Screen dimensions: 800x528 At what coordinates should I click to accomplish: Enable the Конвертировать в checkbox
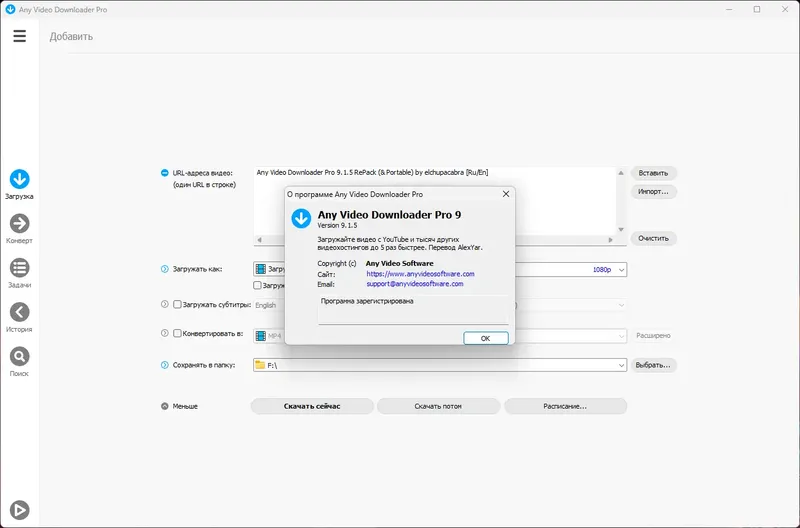point(177,333)
